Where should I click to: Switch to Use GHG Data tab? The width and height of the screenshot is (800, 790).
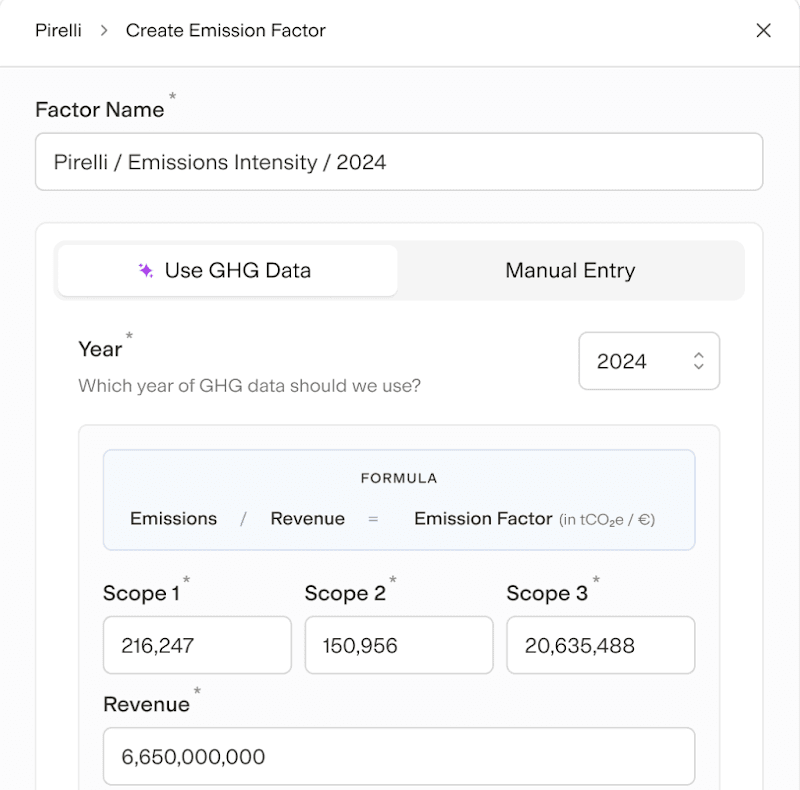click(228, 270)
